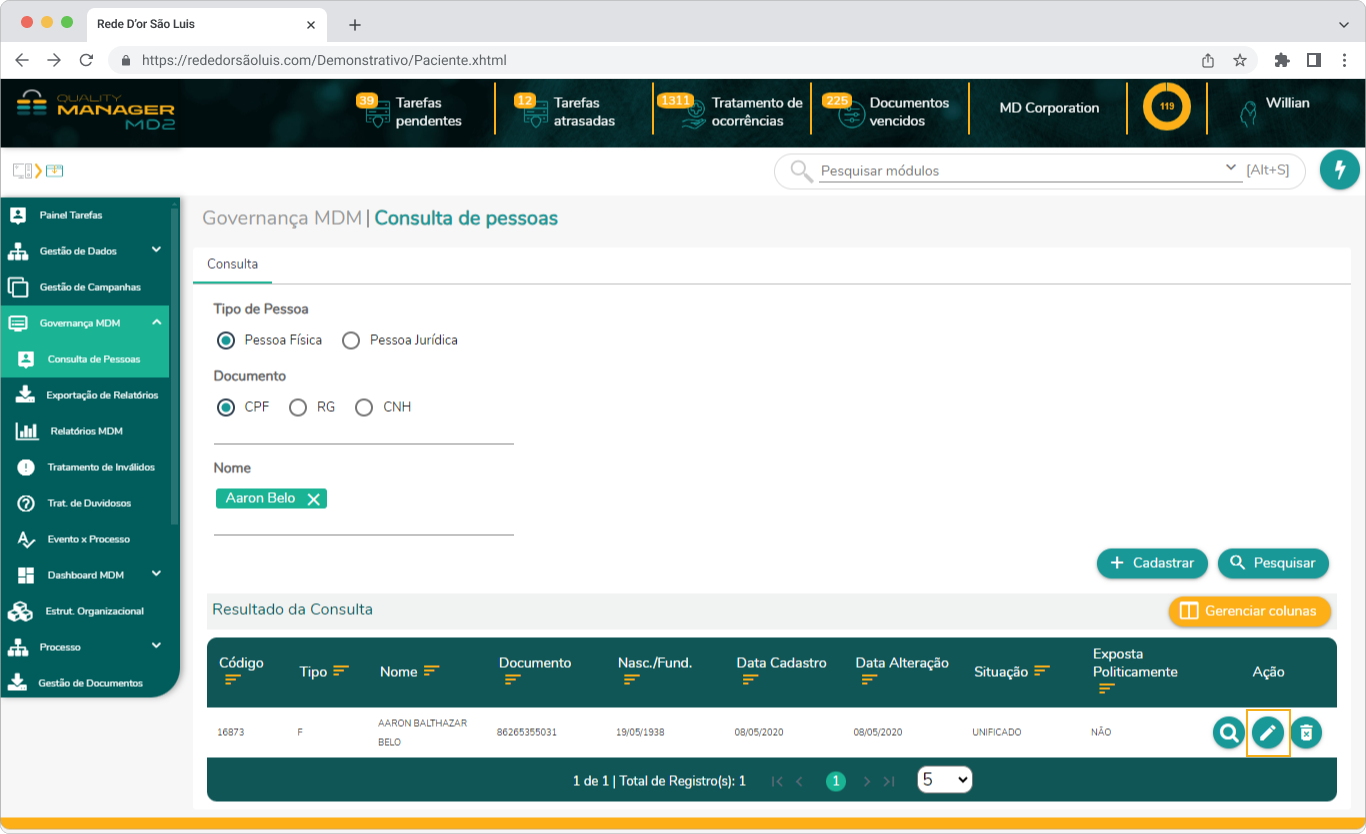
Task: Click the edit pencil icon in Ação column
Action: point(1268,732)
